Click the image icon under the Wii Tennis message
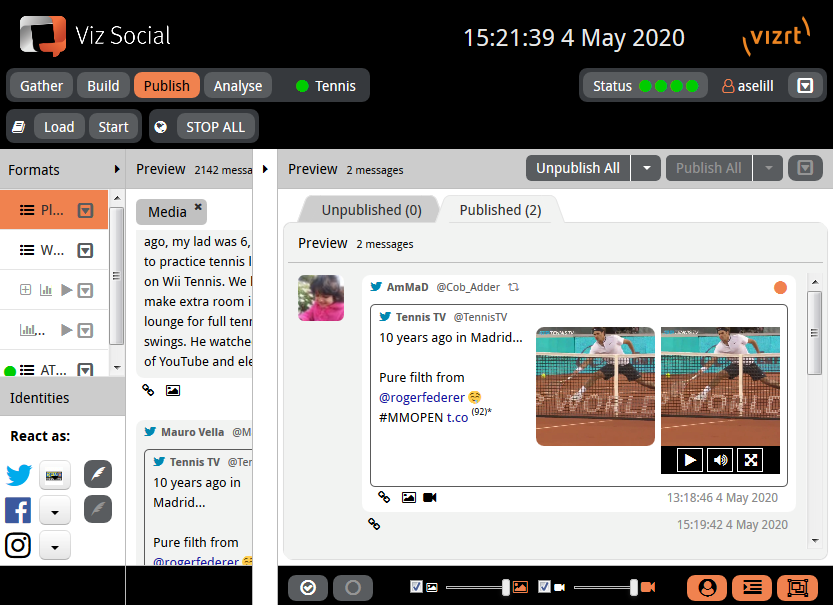This screenshot has width=833, height=605. pyautogui.click(x=173, y=390)
